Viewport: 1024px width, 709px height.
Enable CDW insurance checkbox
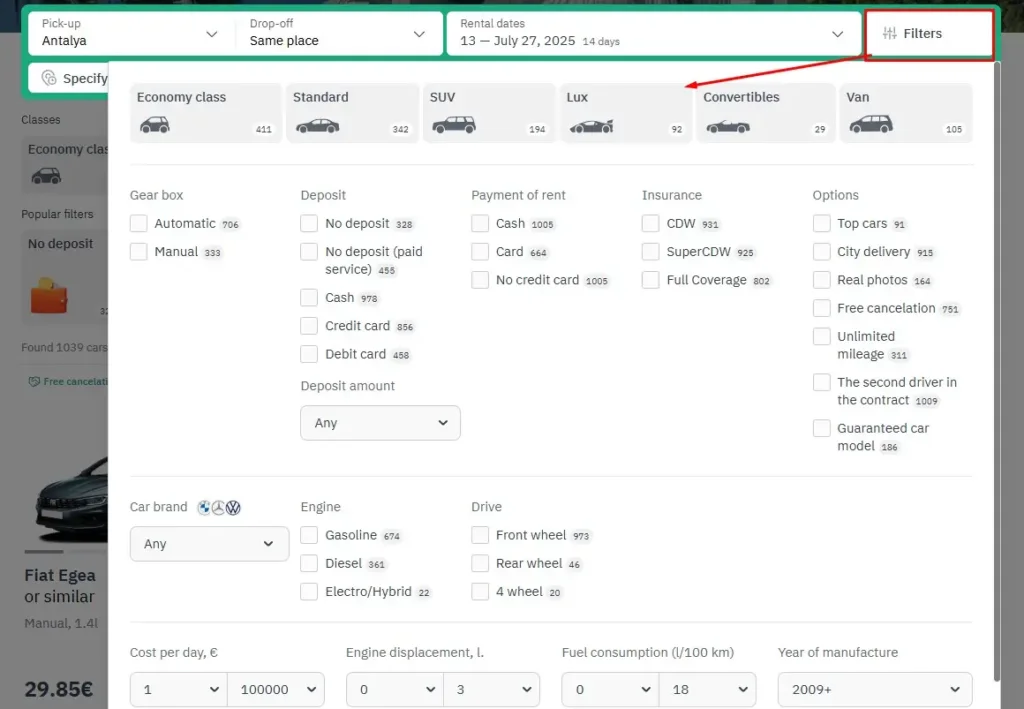(650, 223)
